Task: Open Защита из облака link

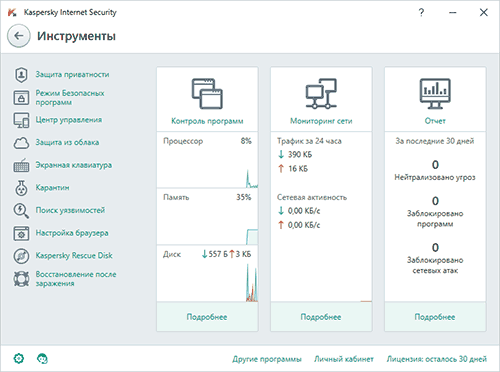Action: 67,143
